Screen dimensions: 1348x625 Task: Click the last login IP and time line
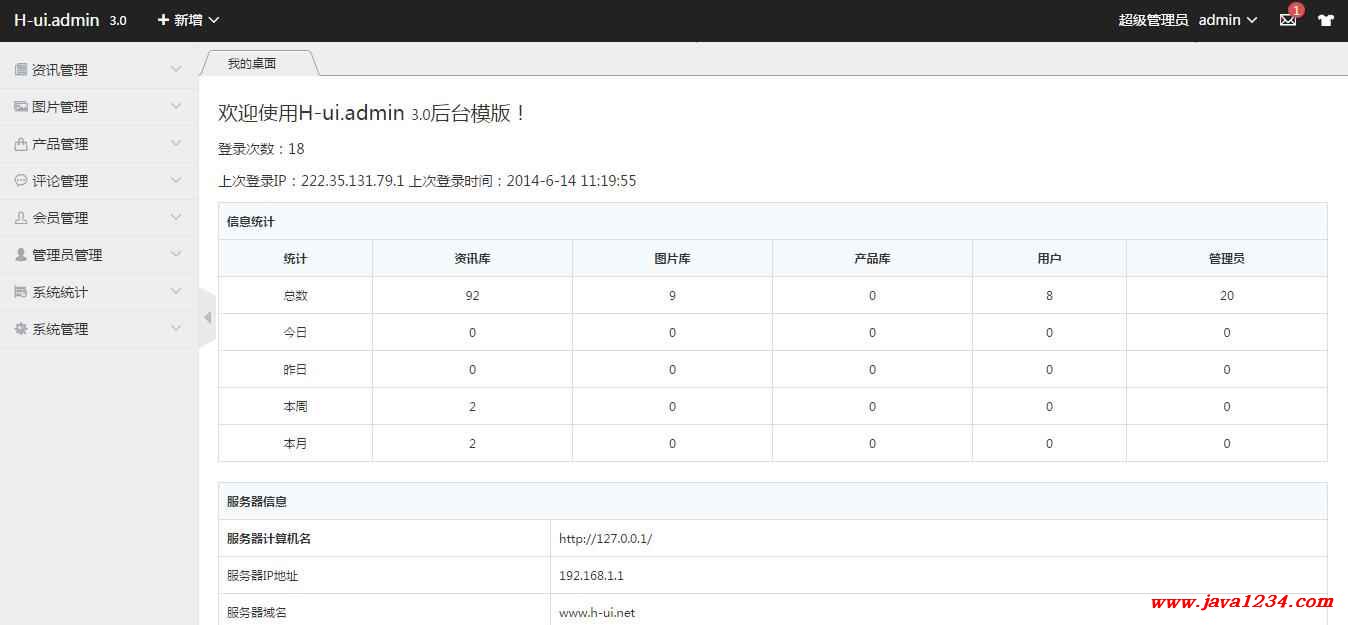click(427, 181)
